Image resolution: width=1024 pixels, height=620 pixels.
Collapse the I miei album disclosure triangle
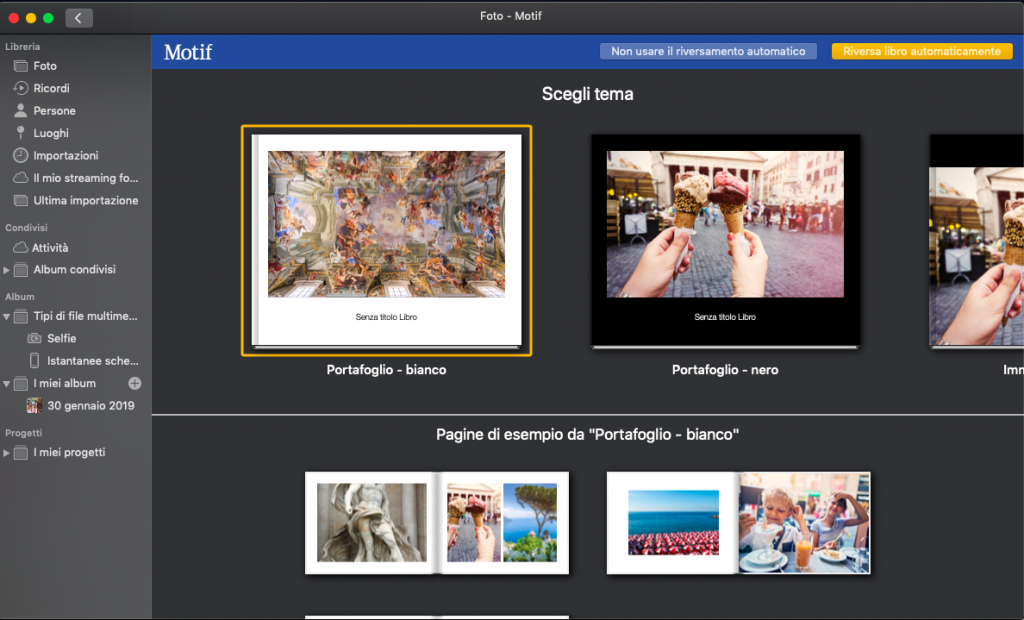click(x=7, y=384)
